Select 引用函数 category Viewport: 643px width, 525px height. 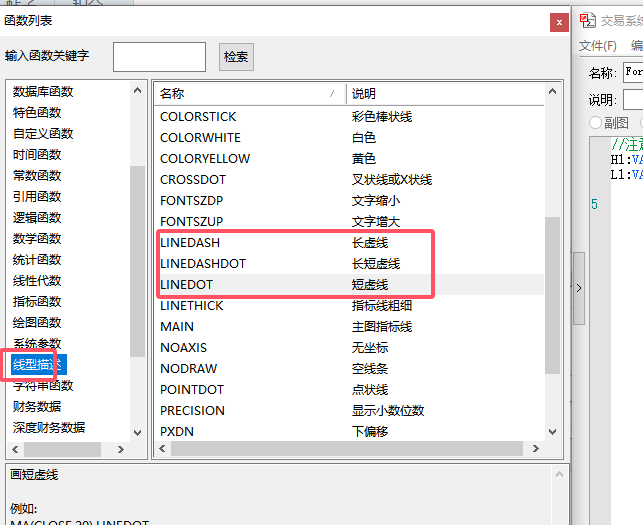[37, 196]
